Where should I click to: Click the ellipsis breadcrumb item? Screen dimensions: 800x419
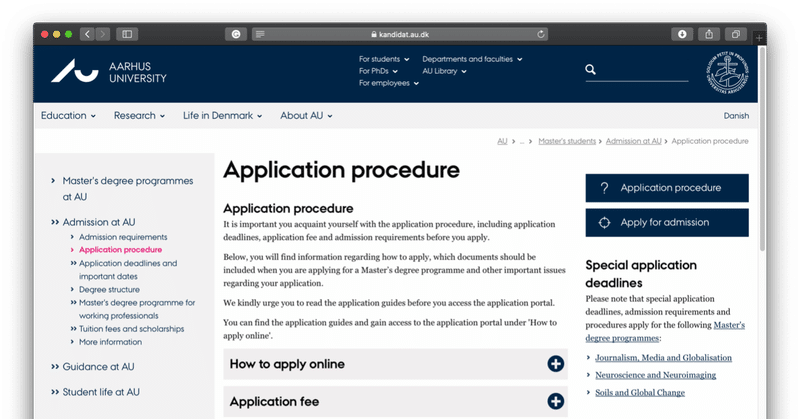click(522, 141)
